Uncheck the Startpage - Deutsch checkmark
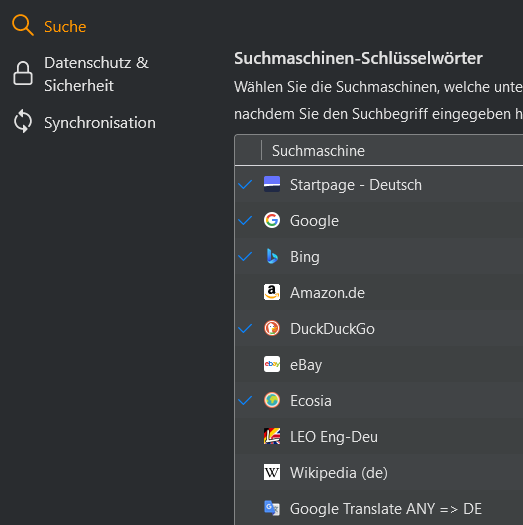 [x=245, y=184]
